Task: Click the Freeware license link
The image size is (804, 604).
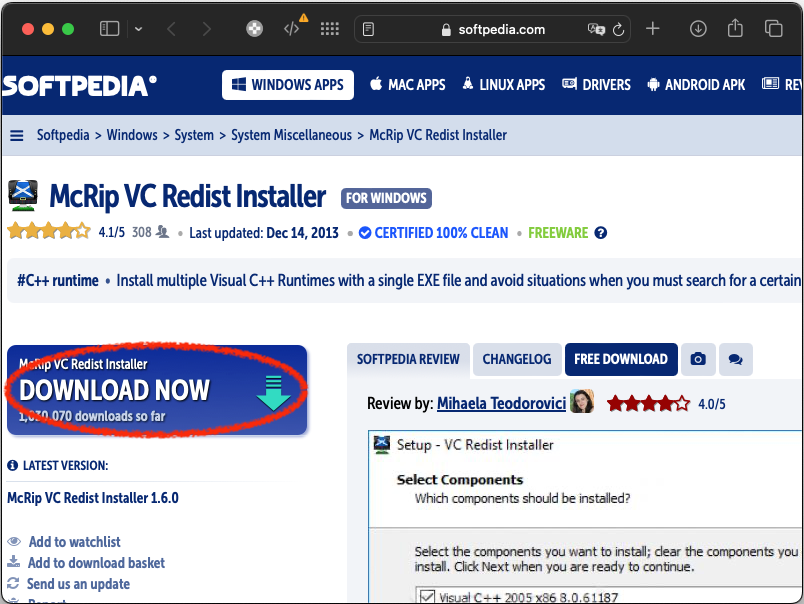Action: click(x=558, y=233)
